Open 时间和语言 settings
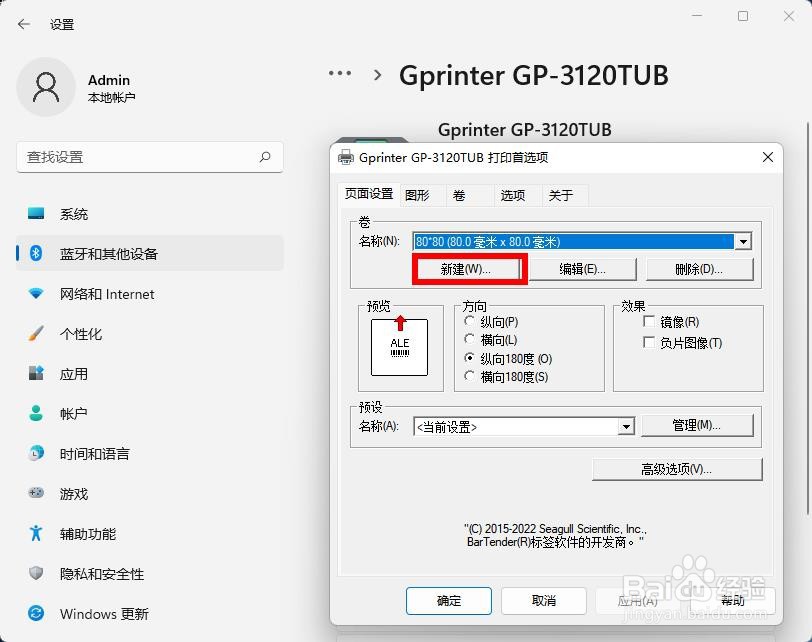812x642 pixels. click(x=150, y=454)
